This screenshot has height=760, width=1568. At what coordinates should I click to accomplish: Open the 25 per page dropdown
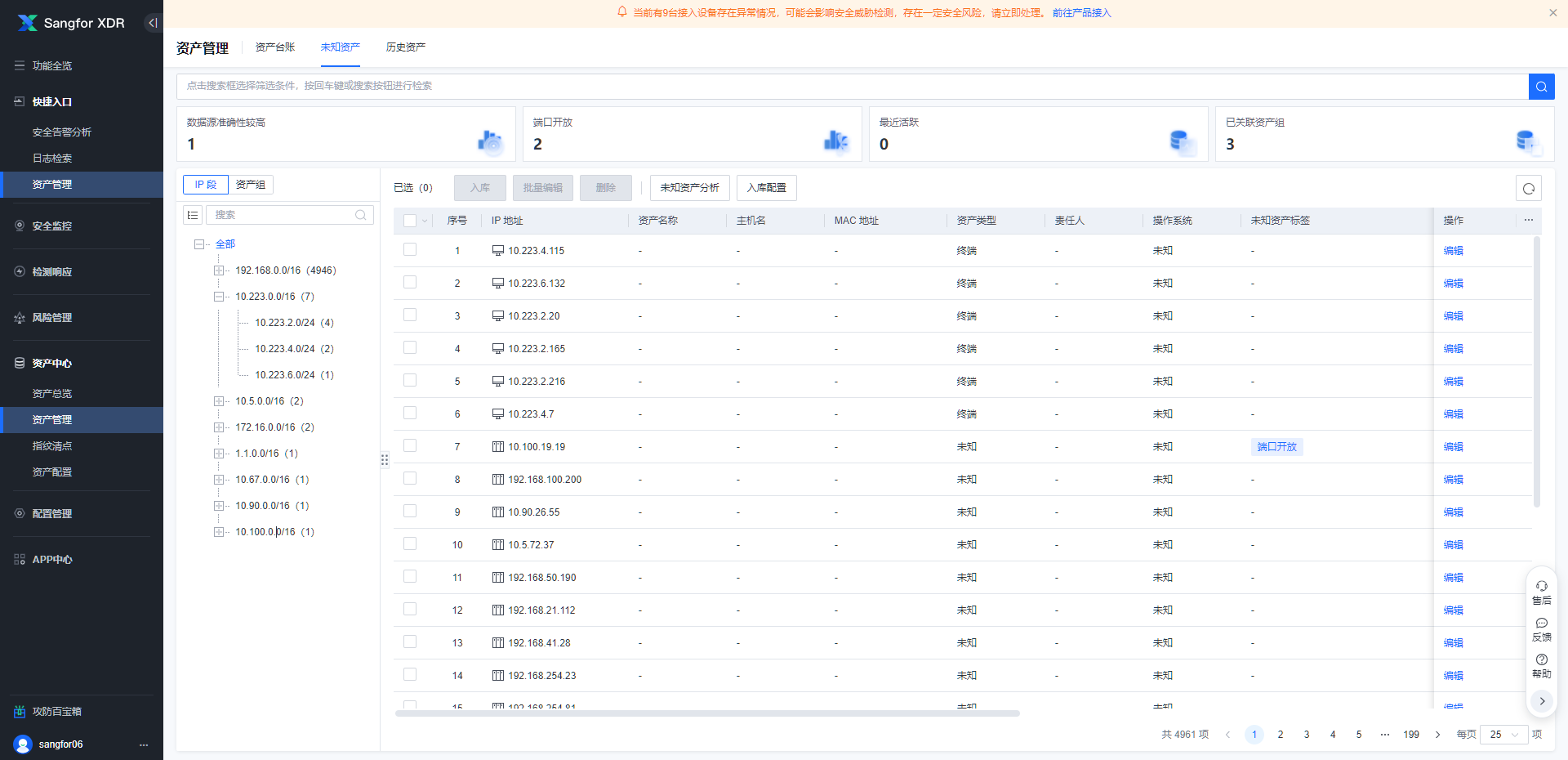coord(1503,735)
